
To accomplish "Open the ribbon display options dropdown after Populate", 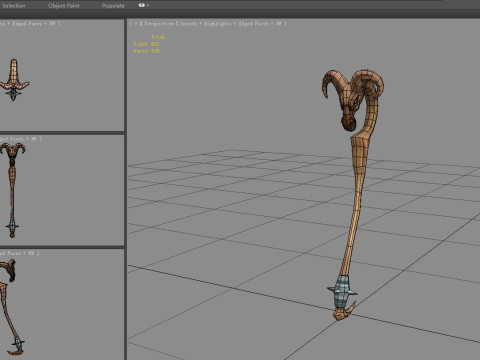I will (144, 5).
